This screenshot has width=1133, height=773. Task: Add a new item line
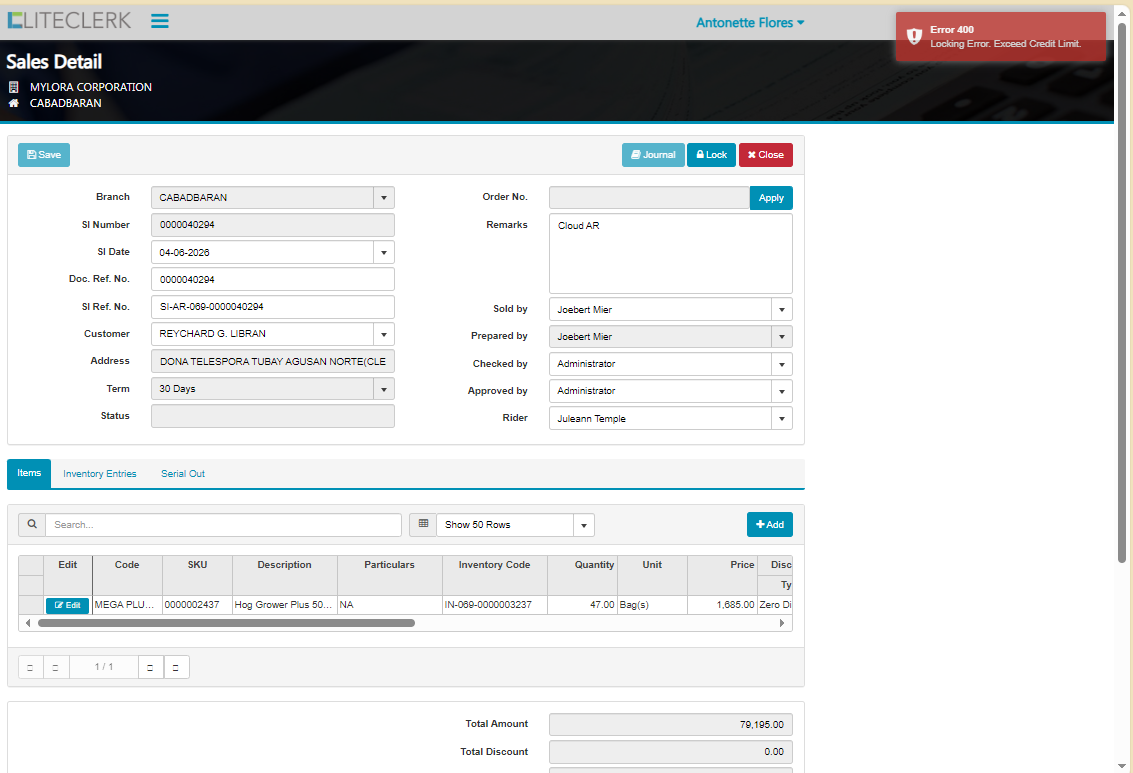(769, 524)
